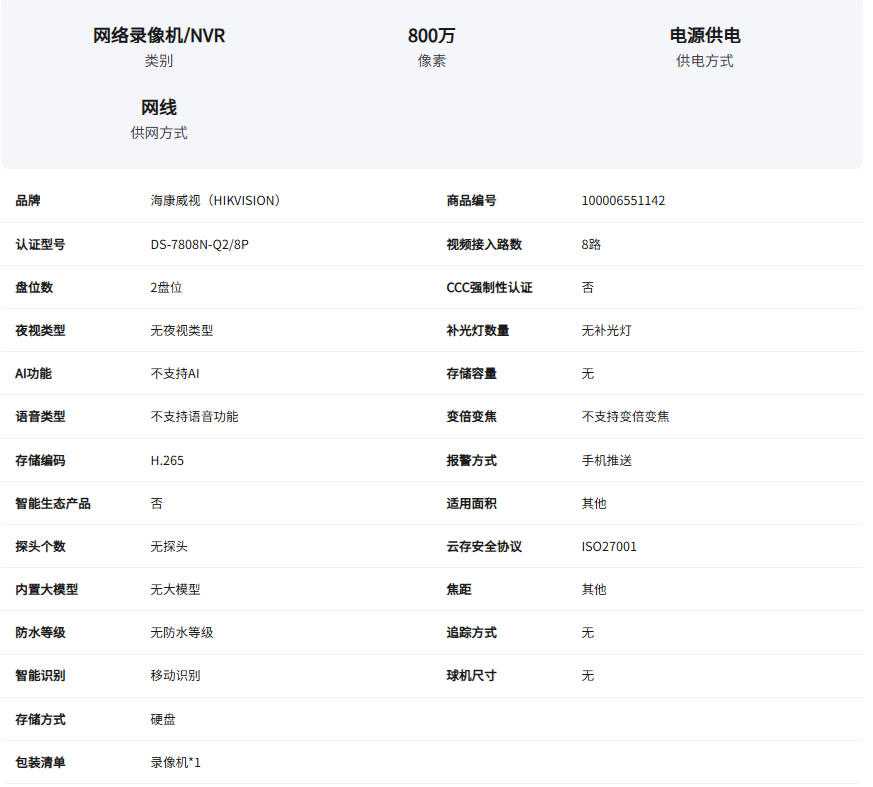Click the 追踪方式 row label

(471, 632)
